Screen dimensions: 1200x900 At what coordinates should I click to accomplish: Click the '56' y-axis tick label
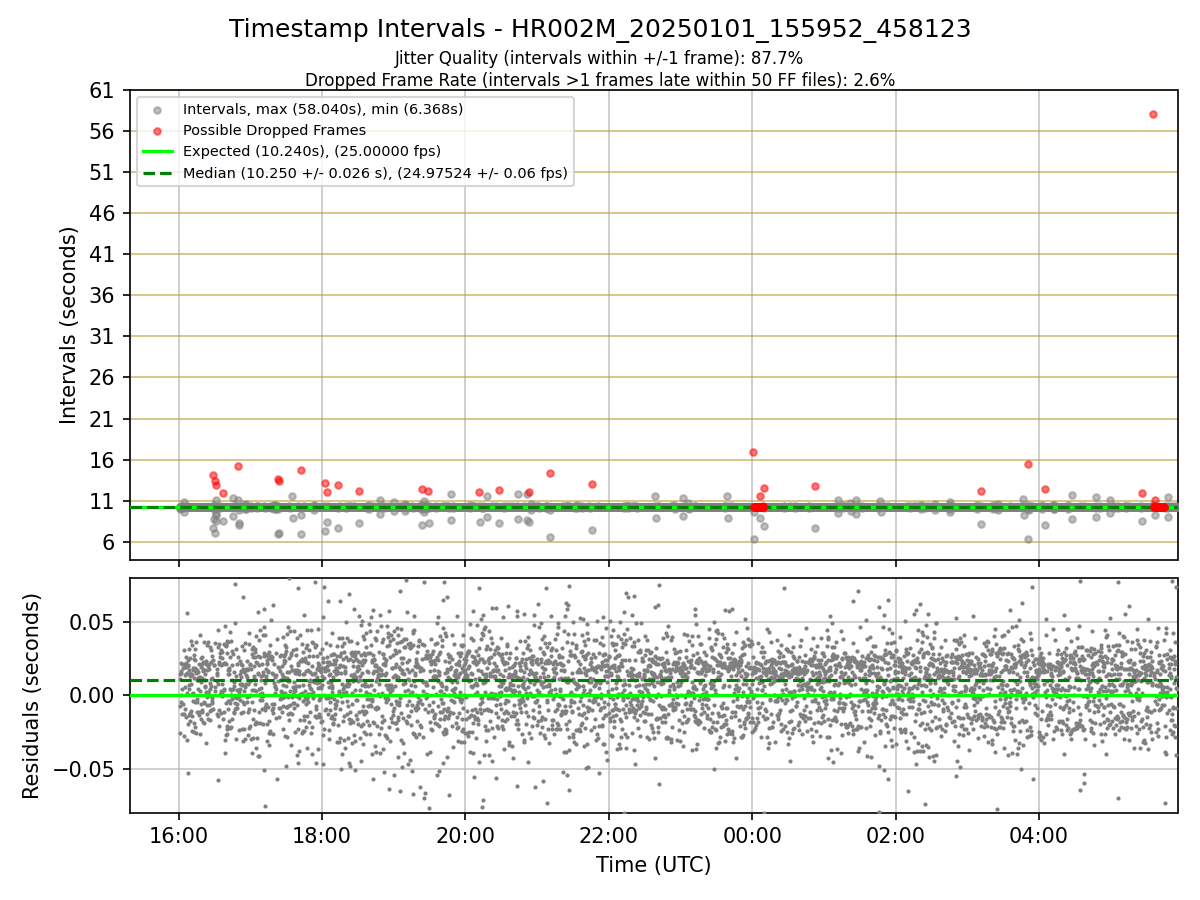point(104,132)
